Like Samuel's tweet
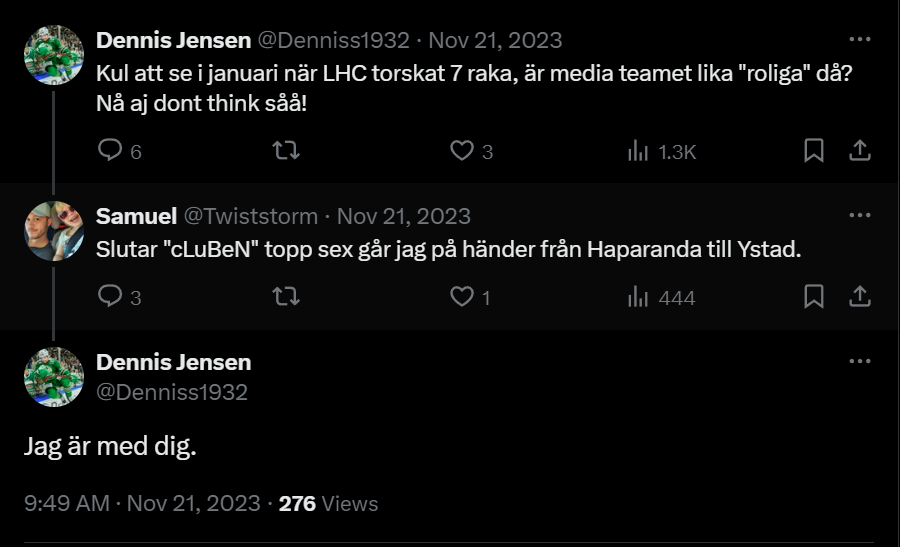900x547 pixels. tap(461, 297)
